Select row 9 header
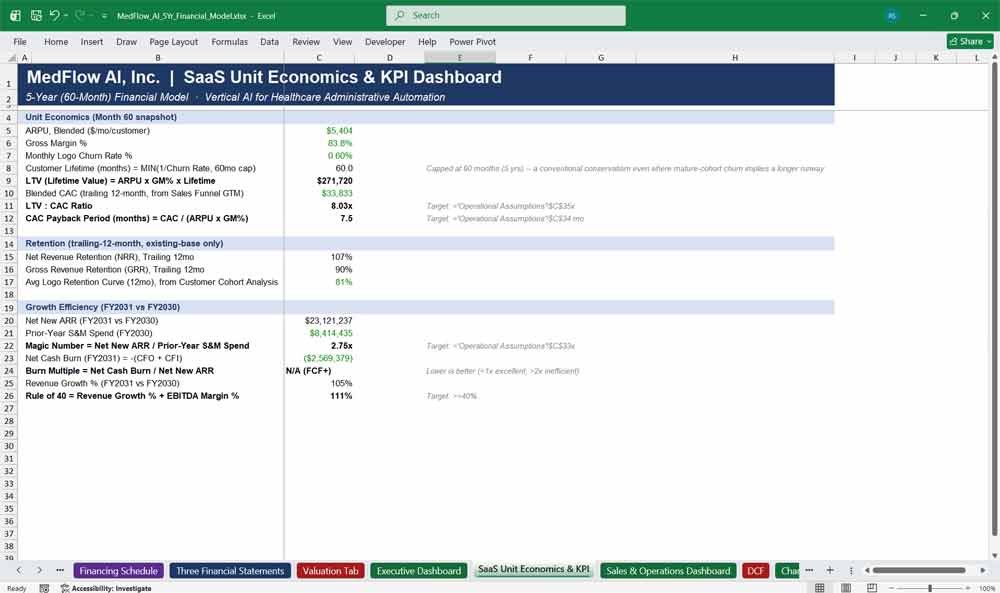The image size is (1000, 593). (x=9, y=181)
